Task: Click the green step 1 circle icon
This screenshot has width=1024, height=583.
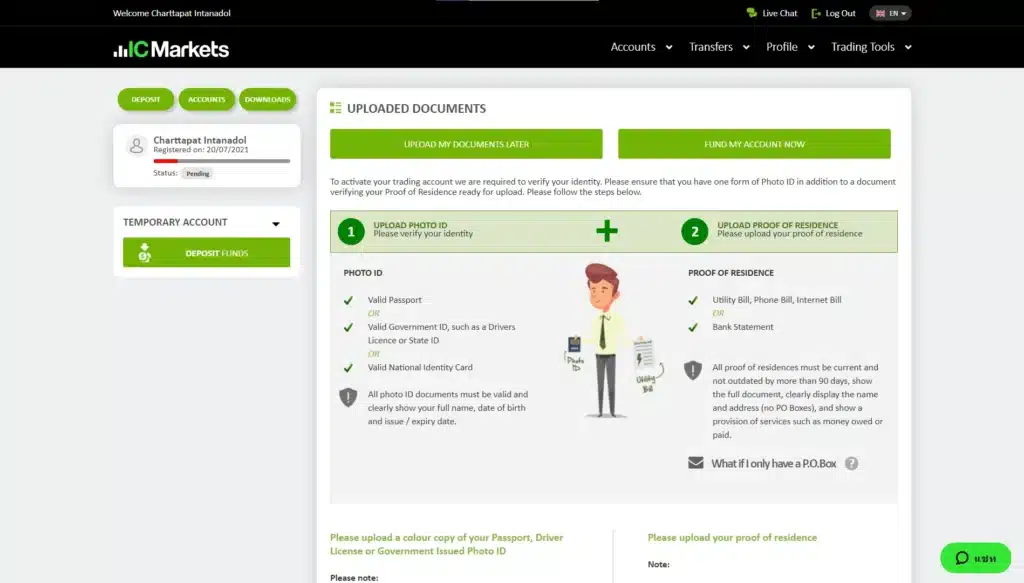Action: coord(350,232)
